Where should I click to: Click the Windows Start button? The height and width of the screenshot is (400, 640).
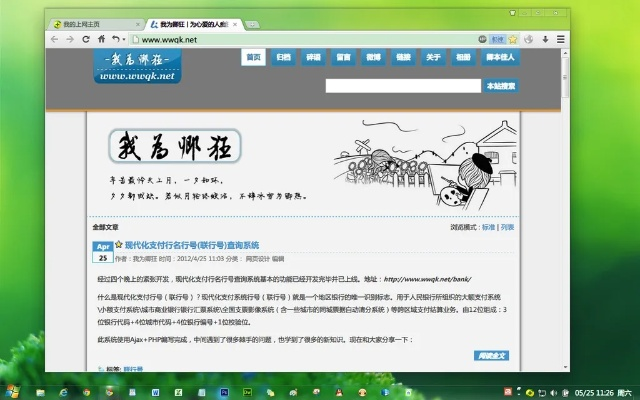pos(14,390)
